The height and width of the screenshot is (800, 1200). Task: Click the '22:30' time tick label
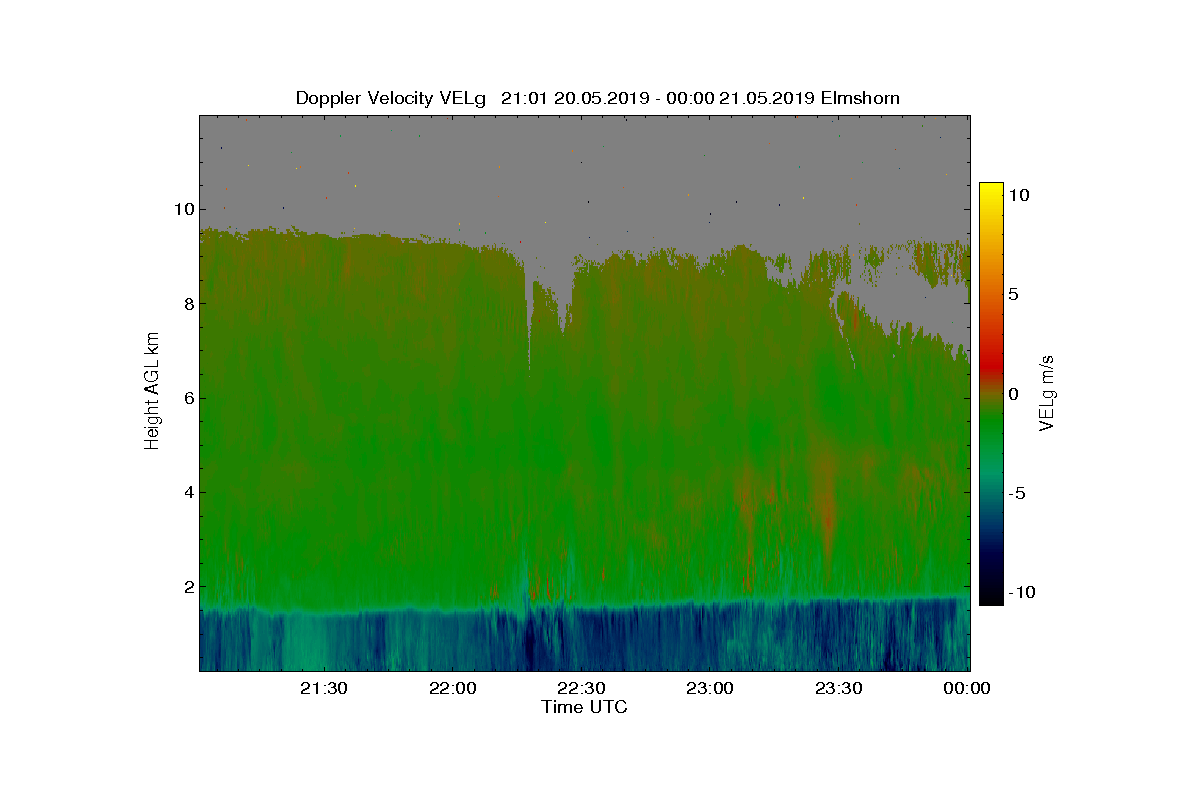point(581,688)
